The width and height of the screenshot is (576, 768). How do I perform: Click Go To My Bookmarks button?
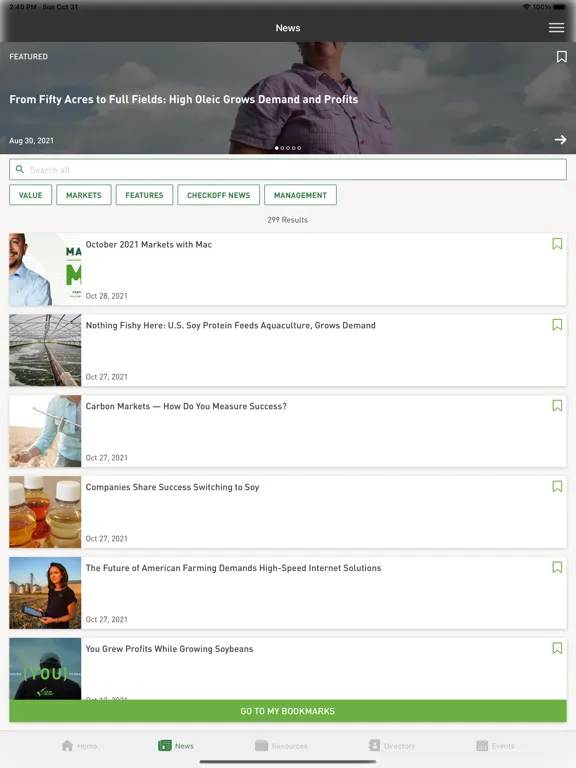point(288,711)
